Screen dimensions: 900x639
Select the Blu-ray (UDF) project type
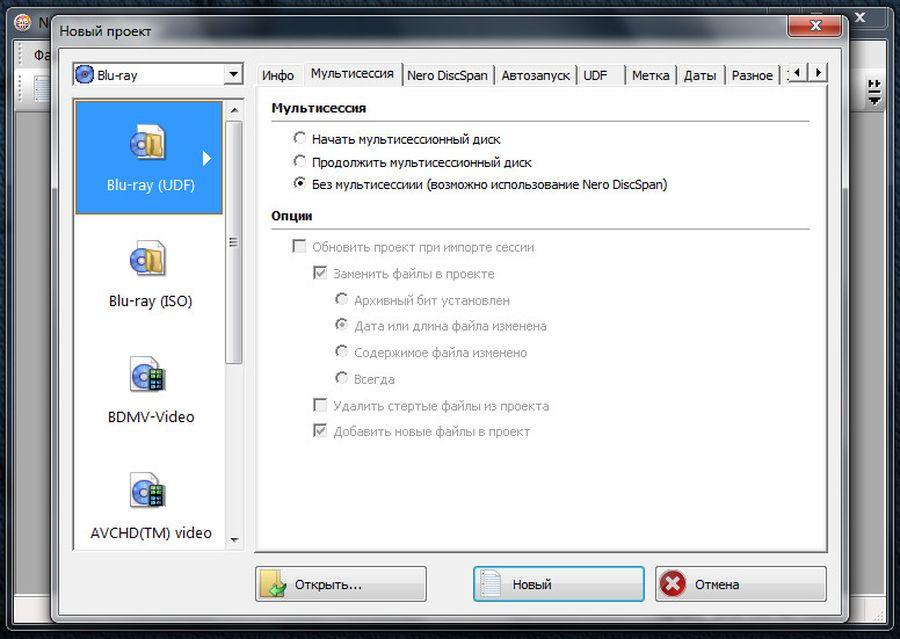(x=148, y=156)
